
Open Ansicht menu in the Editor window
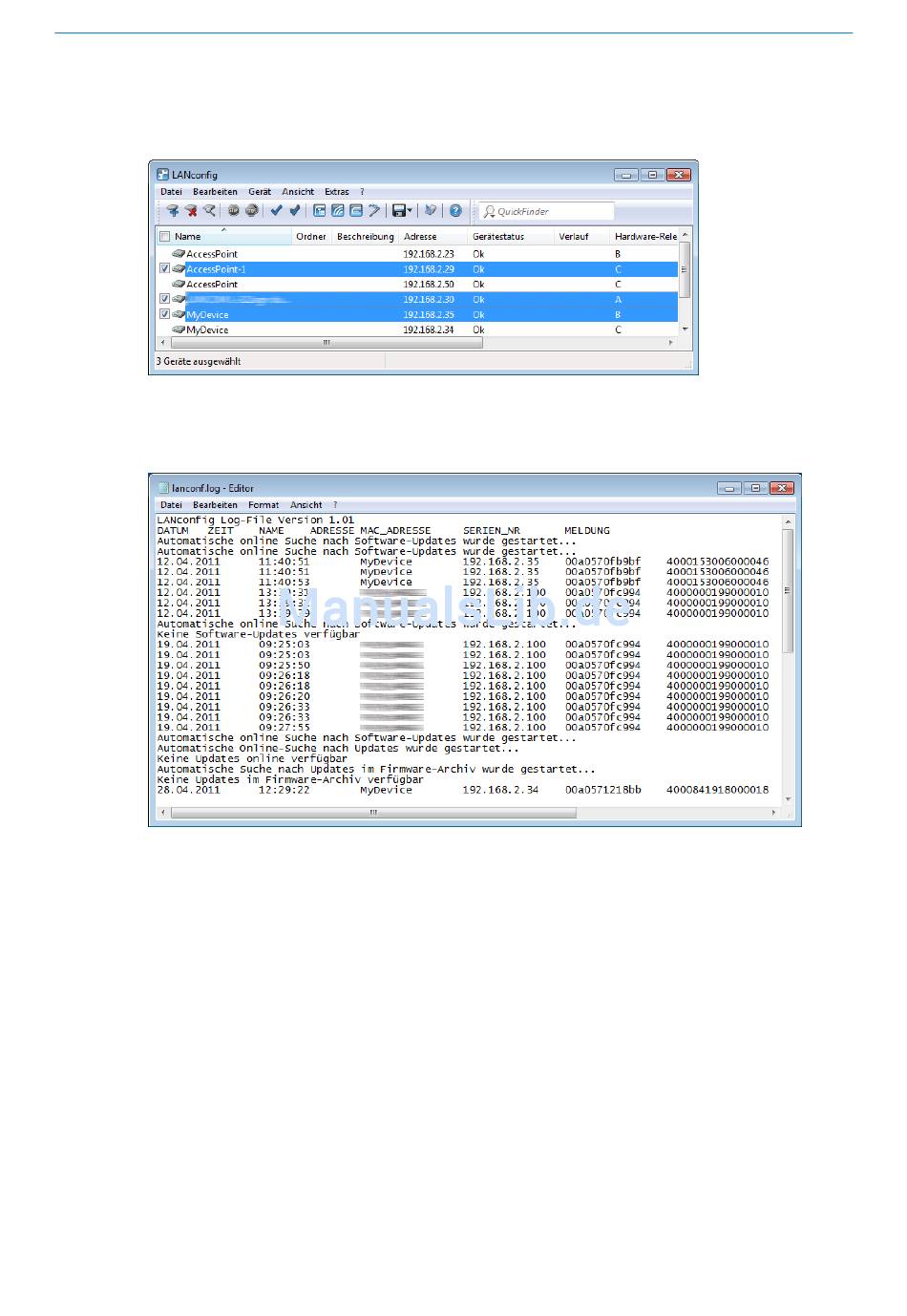[306, 505]
